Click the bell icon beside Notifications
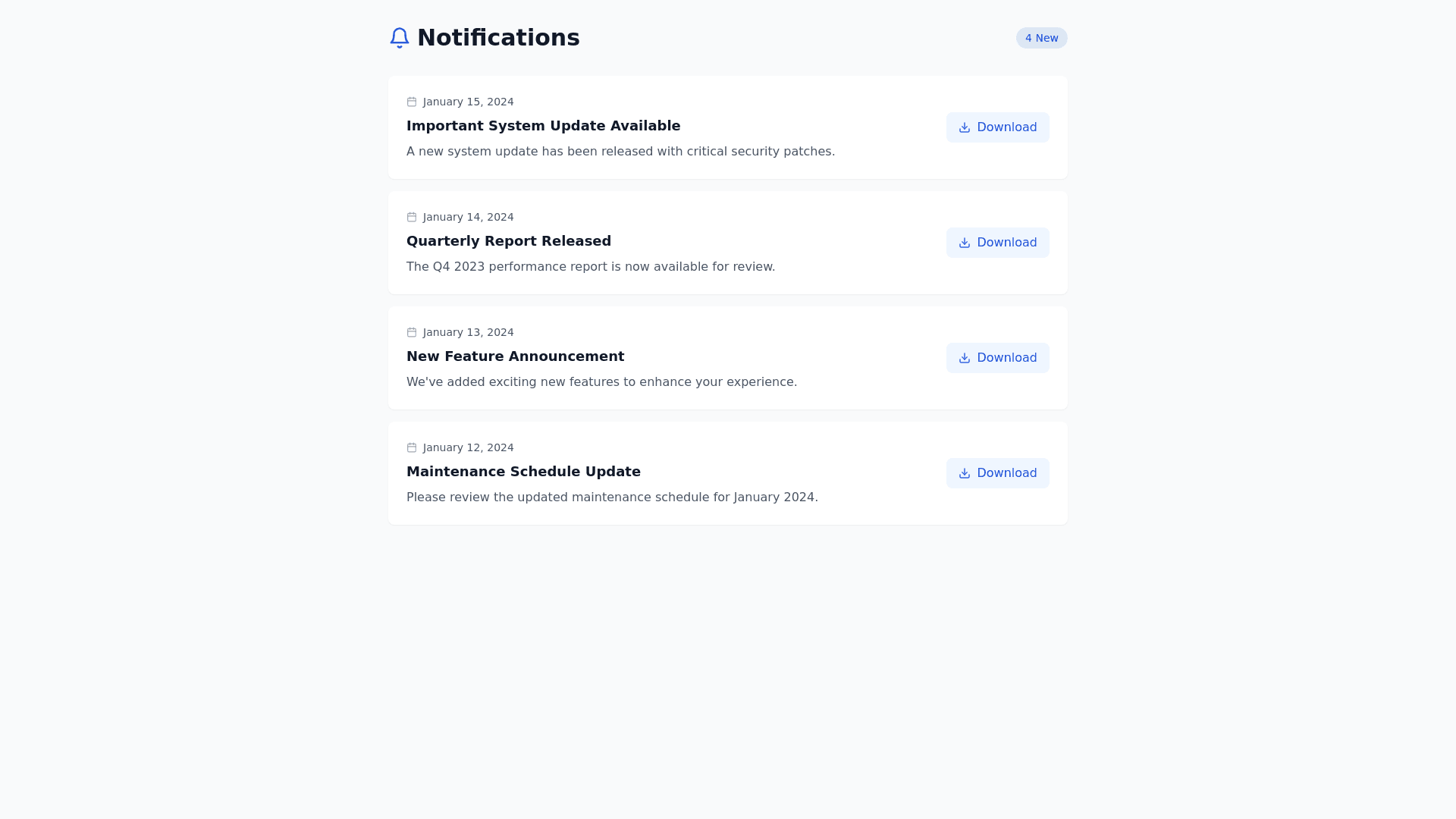Viewport: 1456px width, 819px height. 400,38
